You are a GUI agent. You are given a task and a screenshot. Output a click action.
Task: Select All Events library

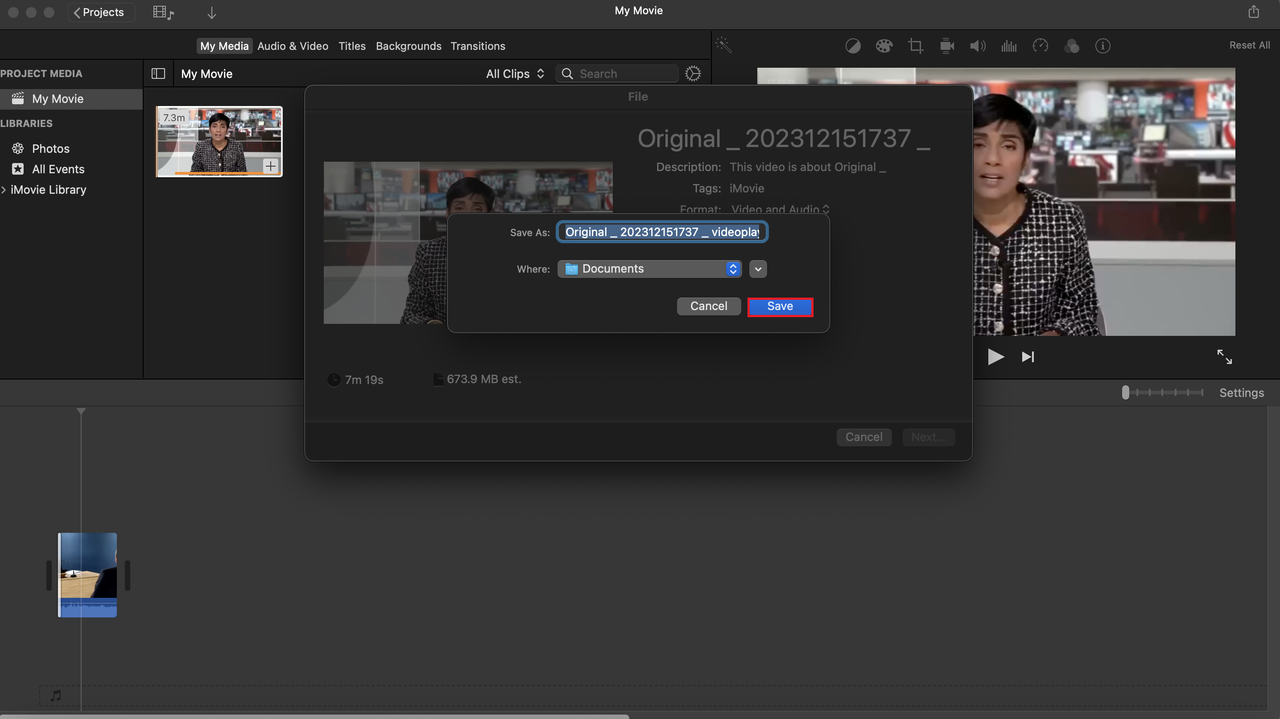[x=58, y=169]
